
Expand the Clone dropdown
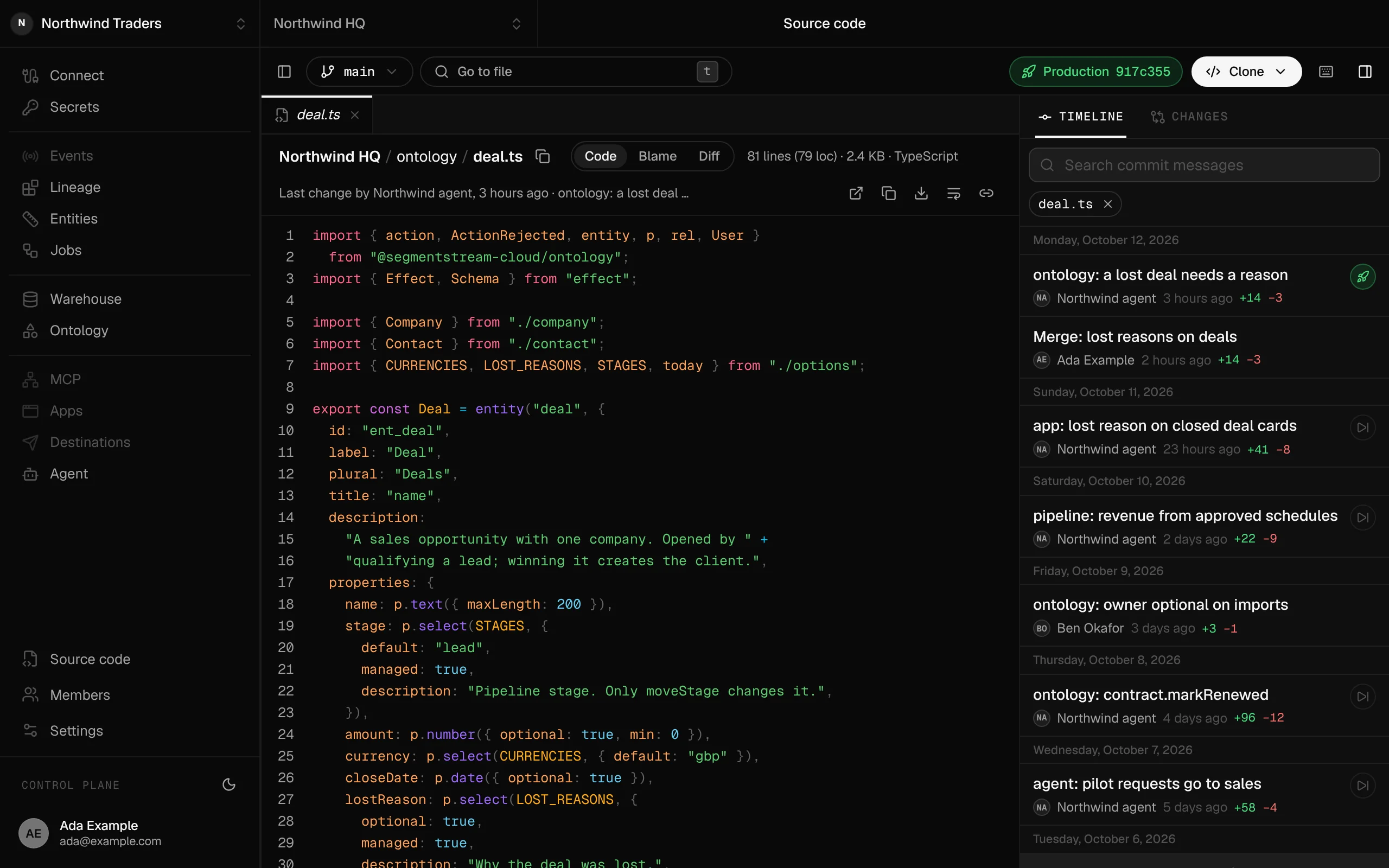click(x=1246, y=71)
